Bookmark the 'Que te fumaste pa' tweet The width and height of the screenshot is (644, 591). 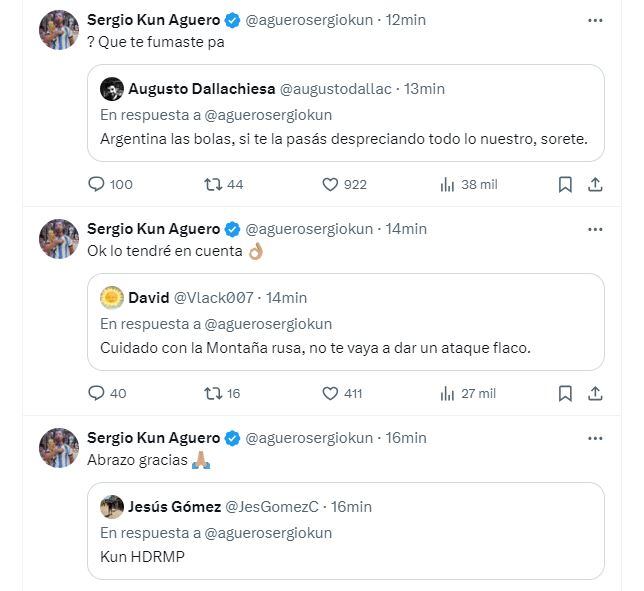[565, 184]
